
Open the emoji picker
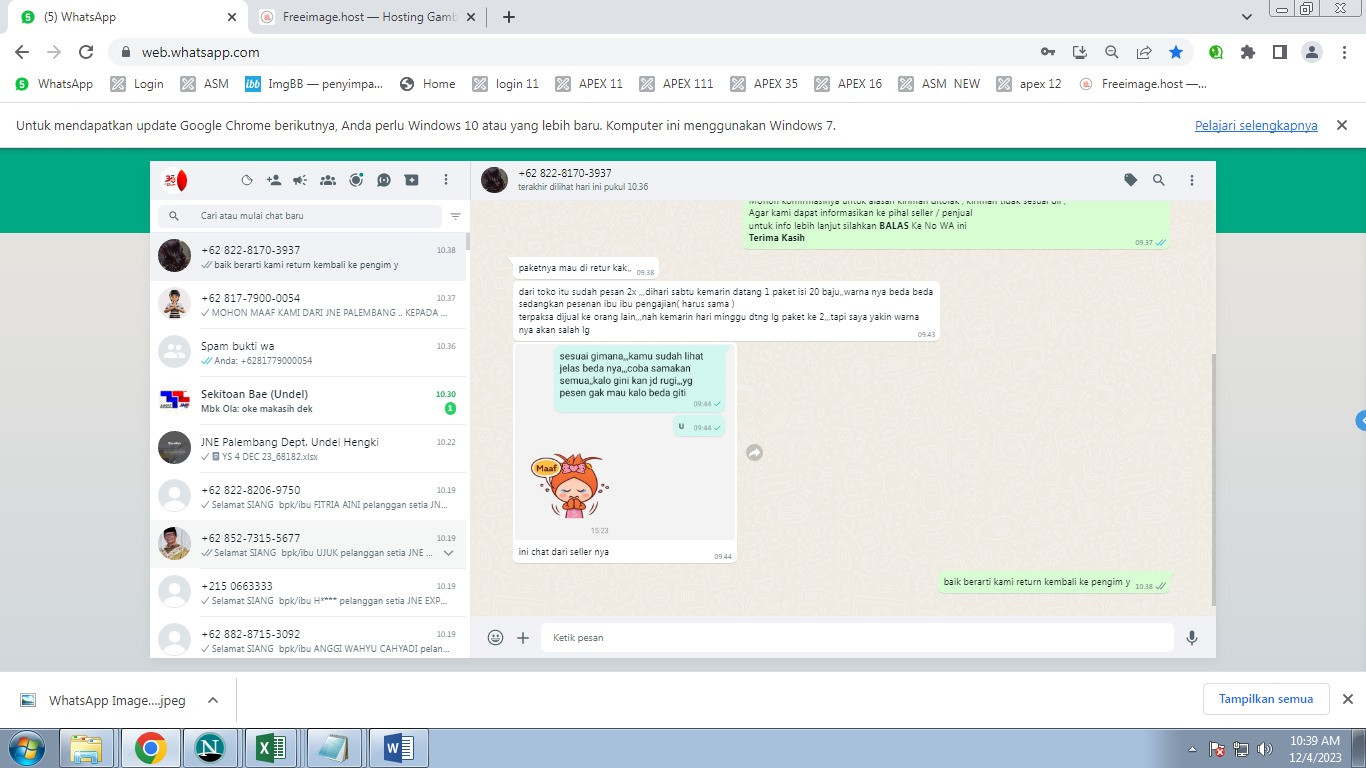[495, 637]
